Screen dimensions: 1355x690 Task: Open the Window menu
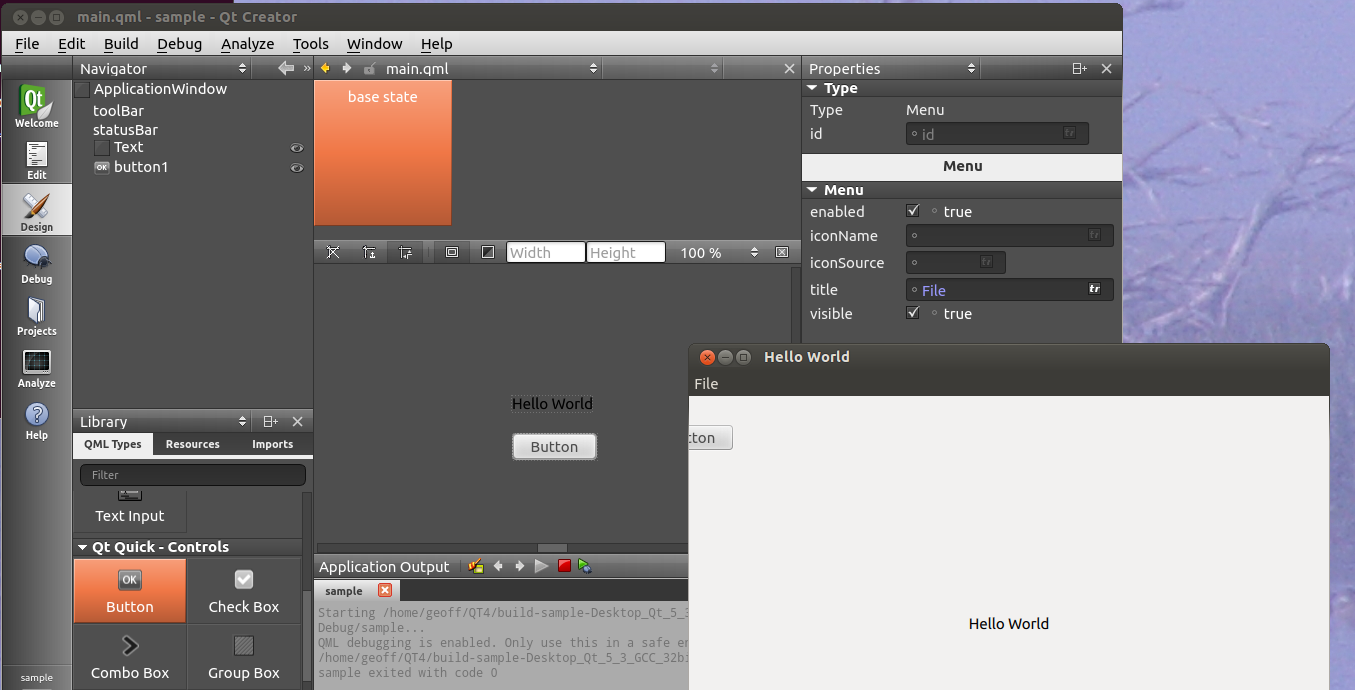coord(374,43)
